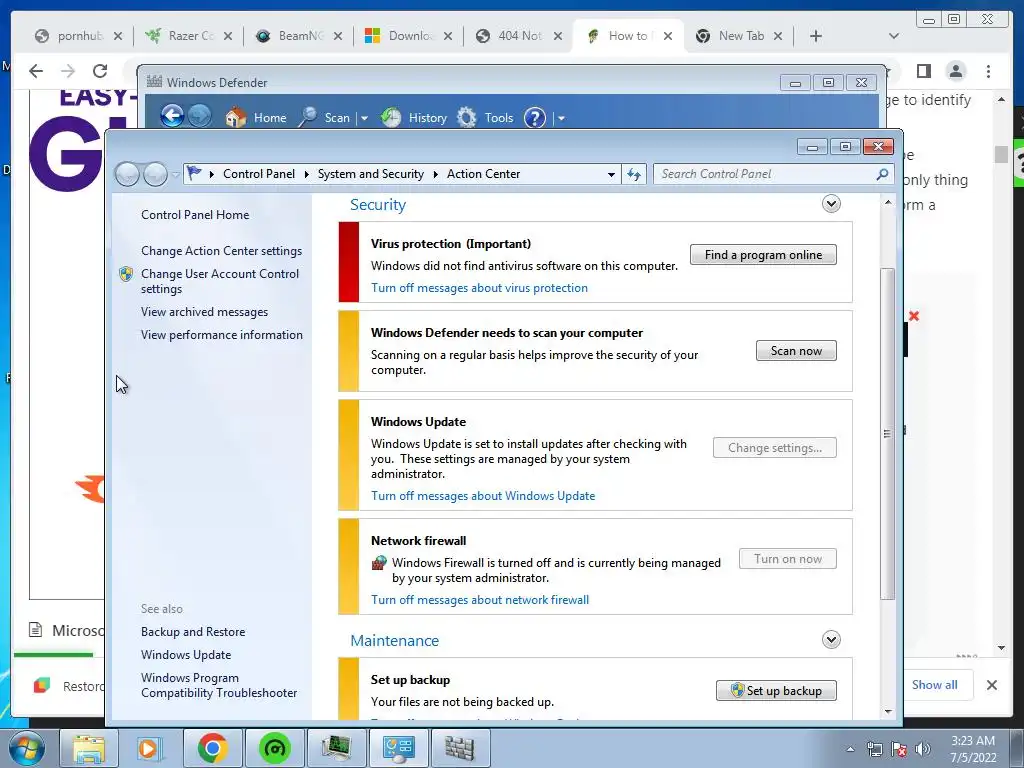This screenshot has height=768, width=1024.
Task: Click the Chrome taskbar icon
Action: [212, 748]
